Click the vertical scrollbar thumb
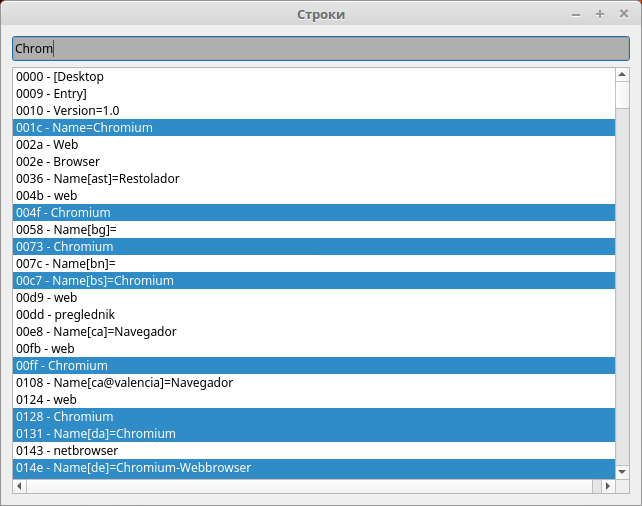This screenshot has width=642, height=506. point(622,95)
